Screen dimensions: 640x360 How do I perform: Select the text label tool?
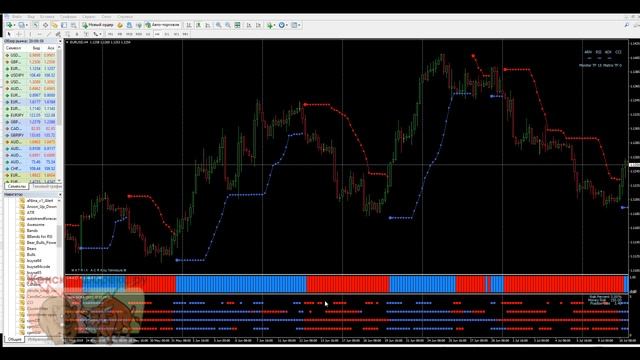click(x=86, y=34)
